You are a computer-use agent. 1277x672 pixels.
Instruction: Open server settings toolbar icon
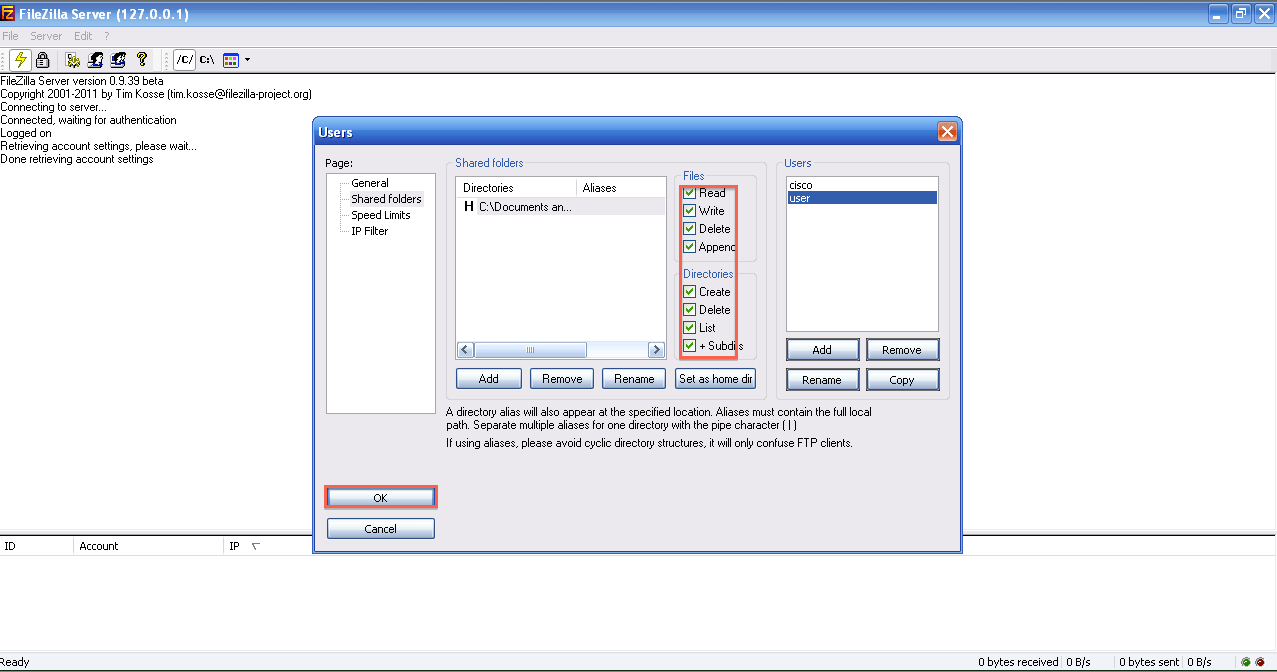pyautogui.click(x=72, y=60)
